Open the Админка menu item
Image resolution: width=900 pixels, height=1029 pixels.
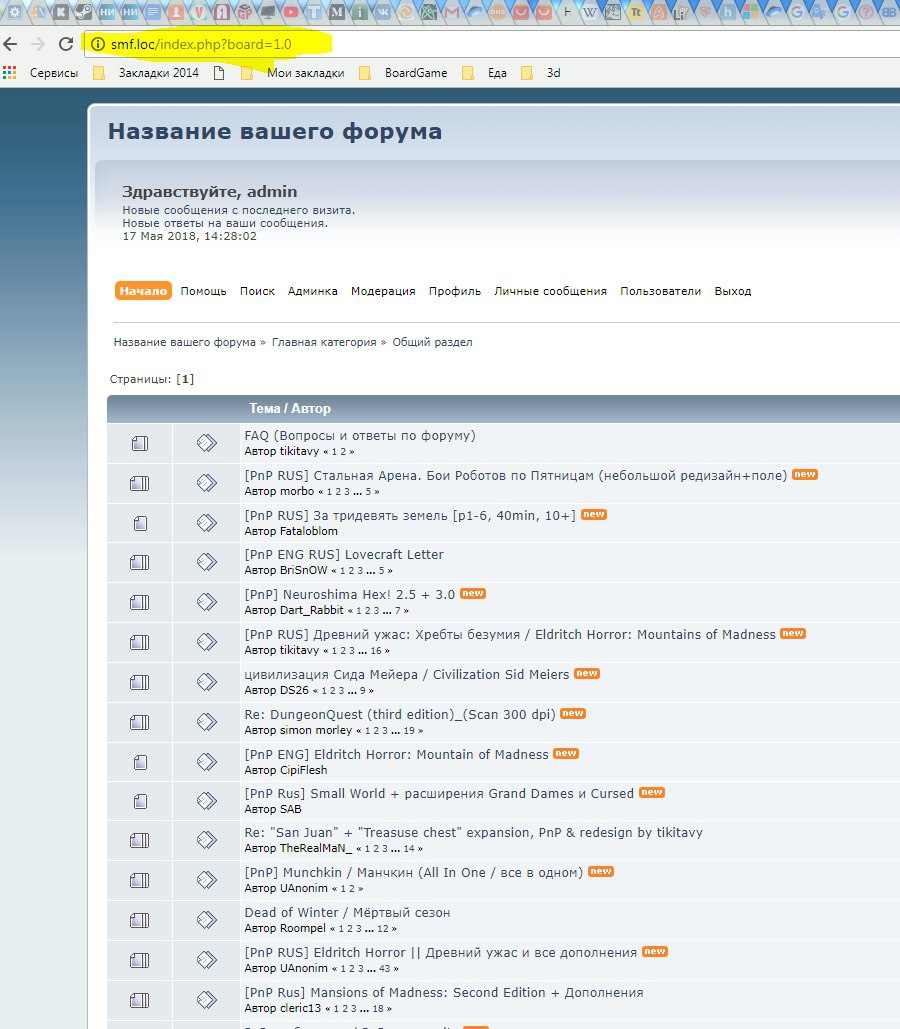[x=312, y=291]
